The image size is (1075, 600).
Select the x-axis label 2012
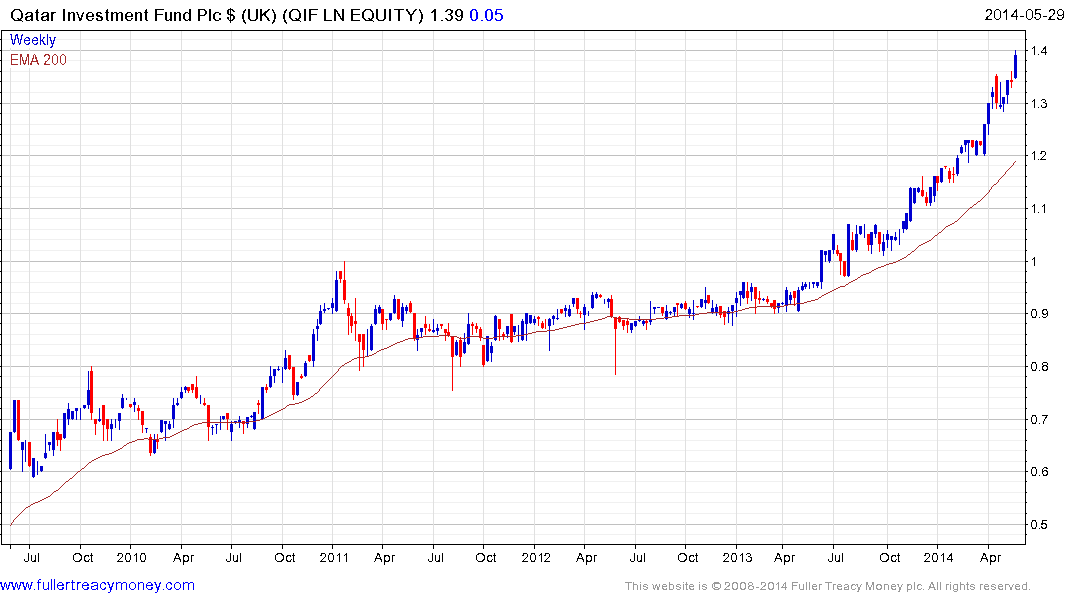(x=535, y=557)
